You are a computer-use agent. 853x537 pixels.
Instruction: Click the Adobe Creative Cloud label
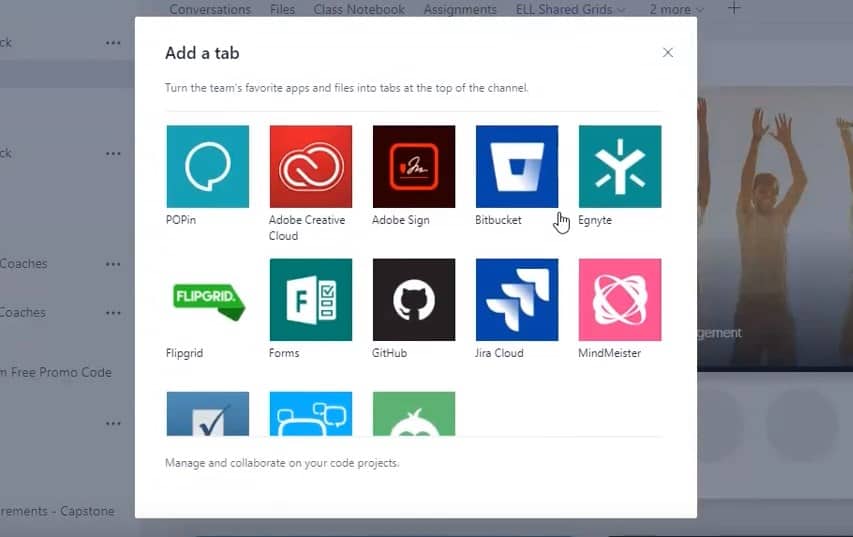coord(307,227)
